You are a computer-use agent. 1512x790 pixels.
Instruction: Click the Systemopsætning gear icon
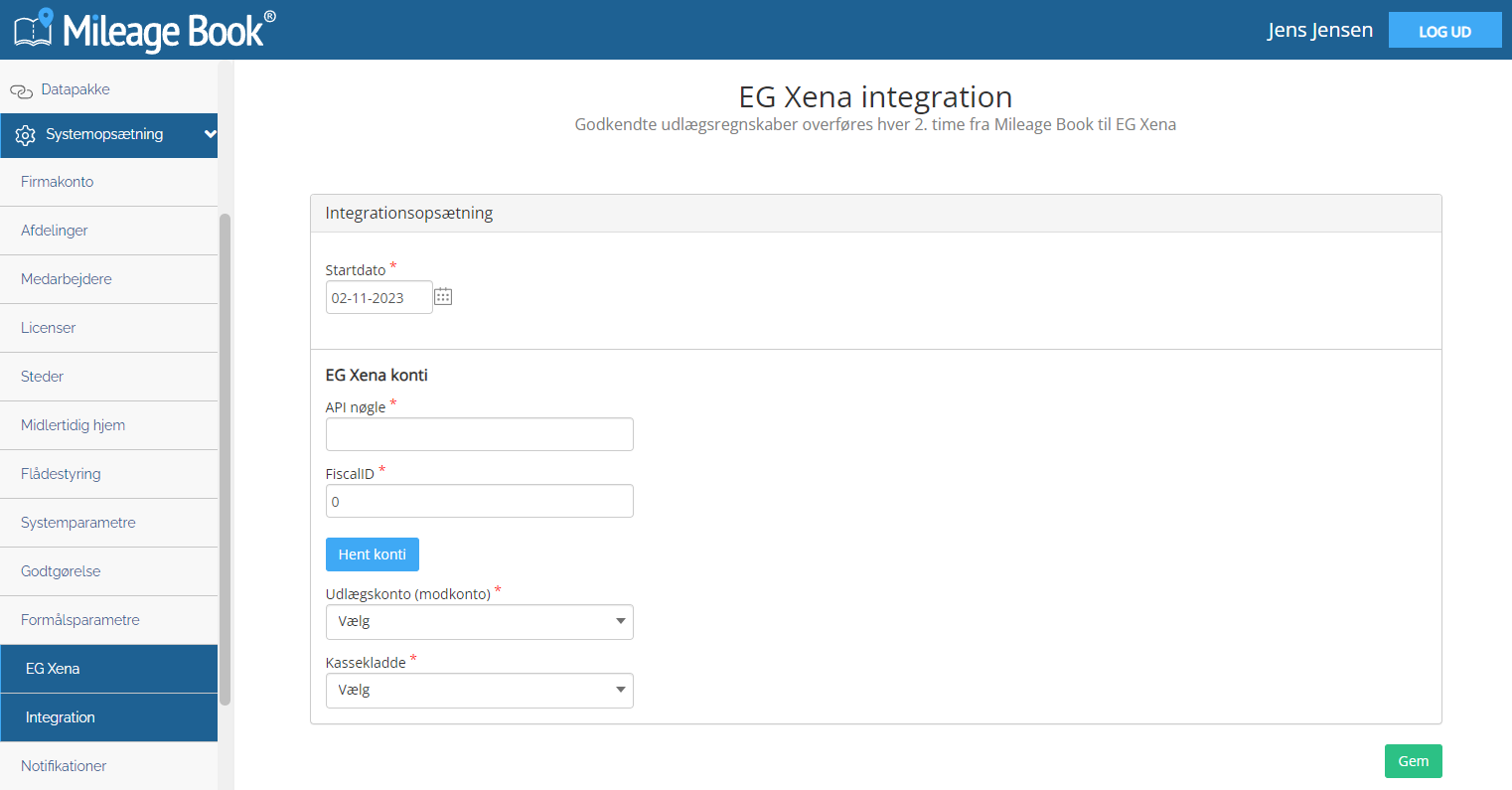click(26, 135)
